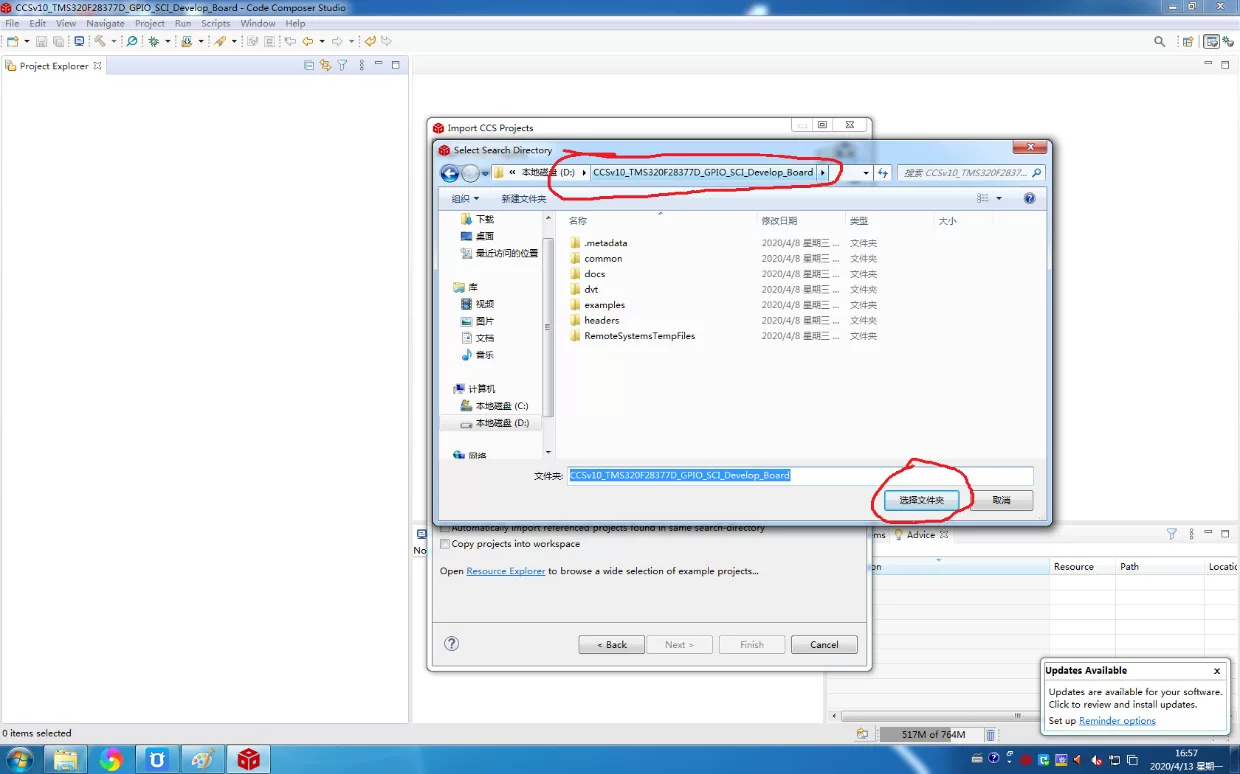1240x774 pixels.
Task: Click the Debug bug icon in toolbar
Action: (x=153, y=41)
